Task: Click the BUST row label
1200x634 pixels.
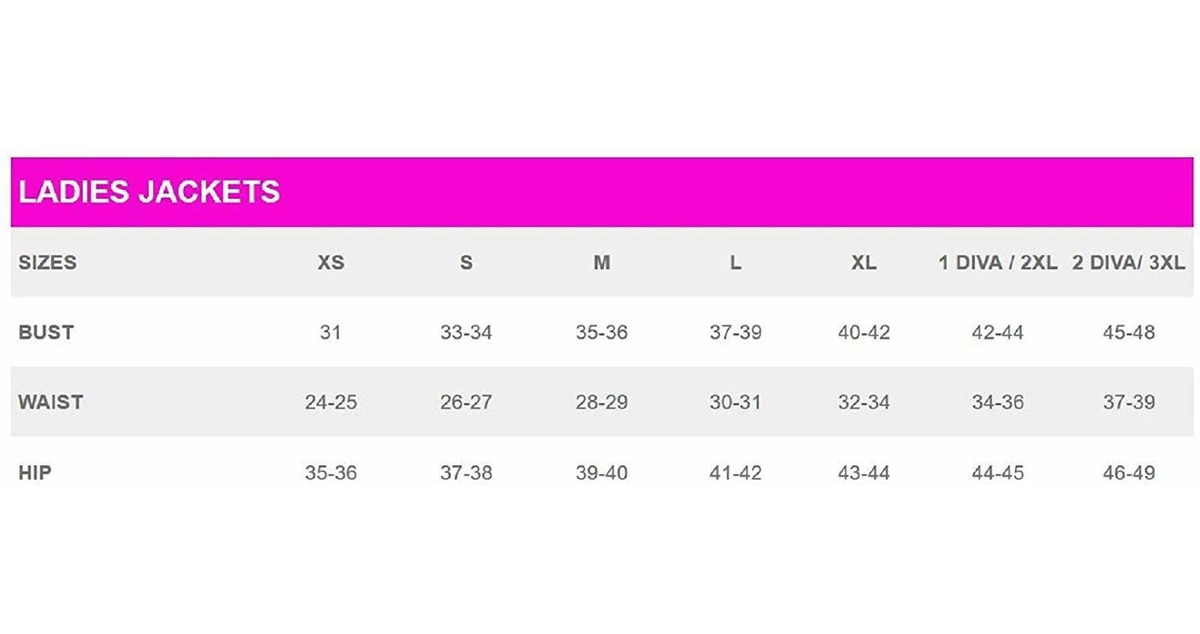Action: [x=46, y=332]
